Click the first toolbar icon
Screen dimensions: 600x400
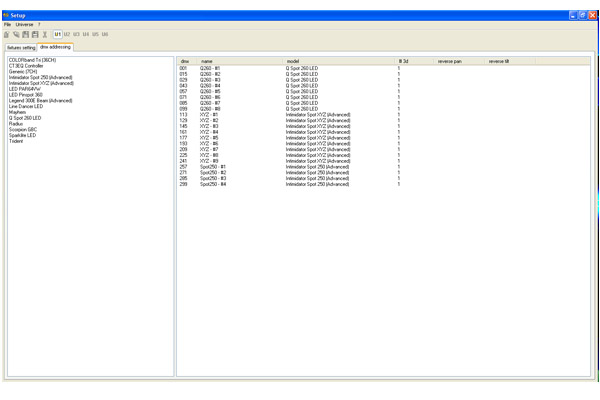coord(7,34)
